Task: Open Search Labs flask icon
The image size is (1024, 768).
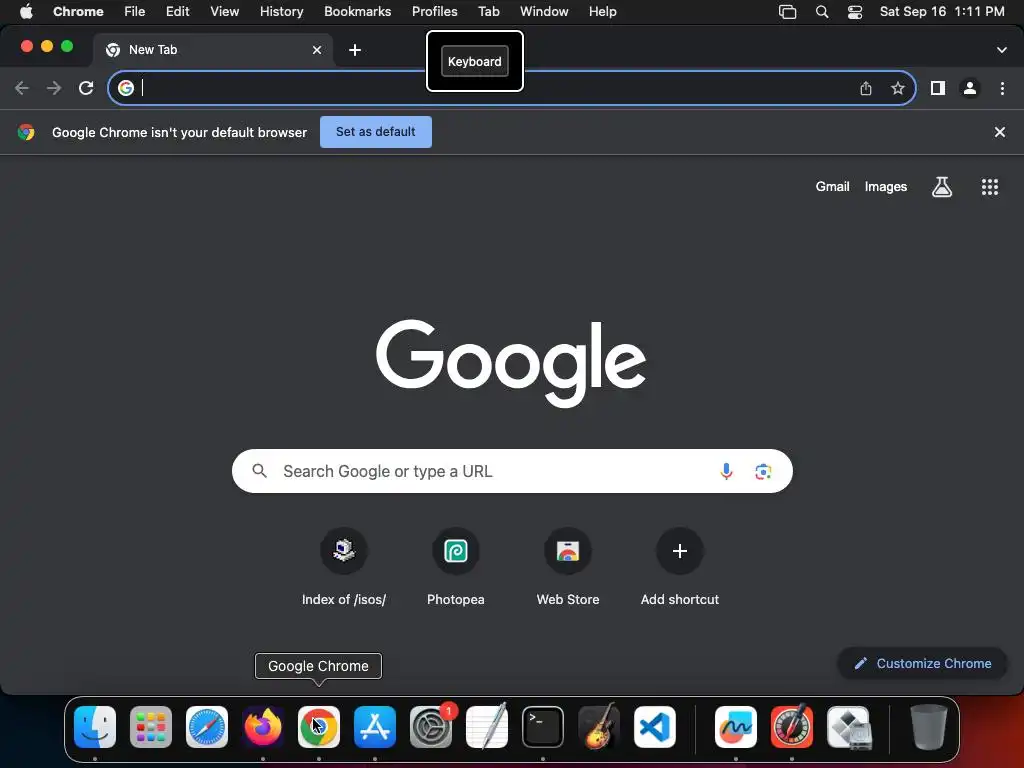Action: tap(942, 187)
